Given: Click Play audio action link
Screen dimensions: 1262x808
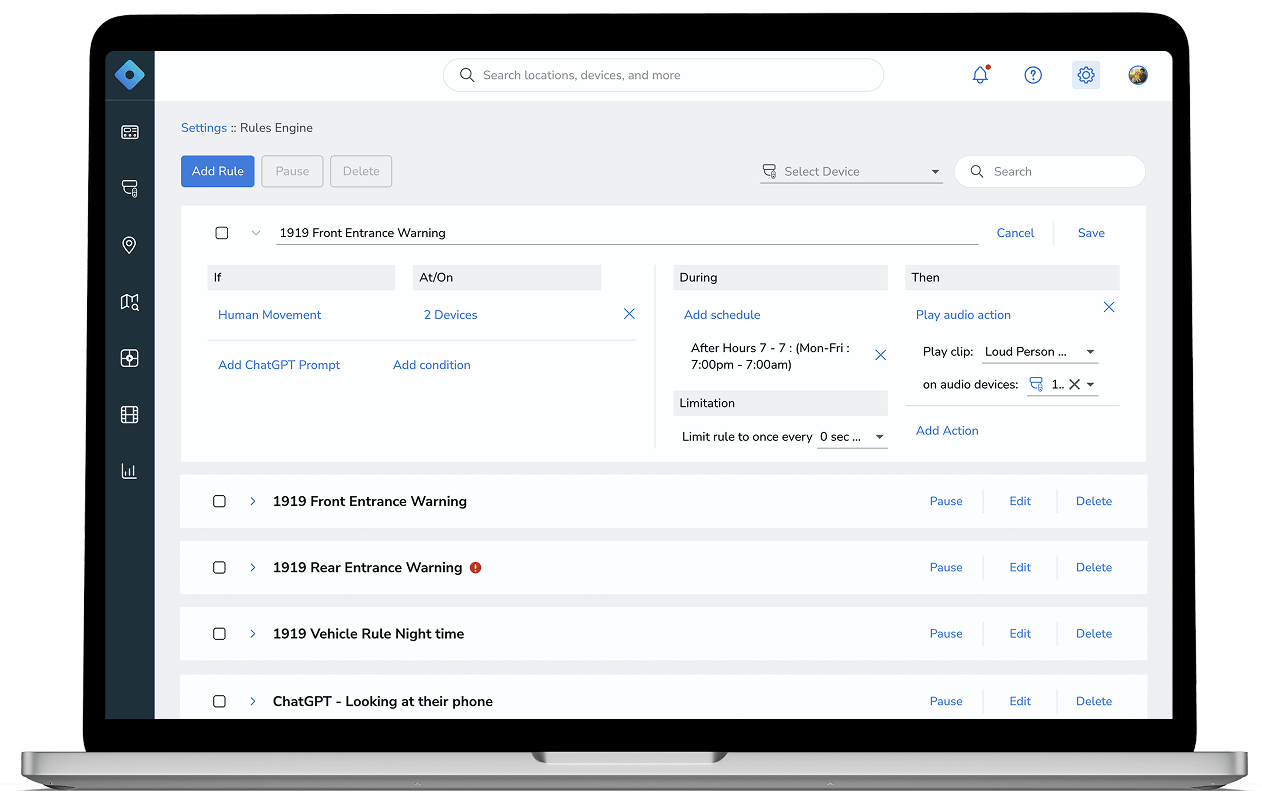Looking at the screenshot, I should 963,315.
